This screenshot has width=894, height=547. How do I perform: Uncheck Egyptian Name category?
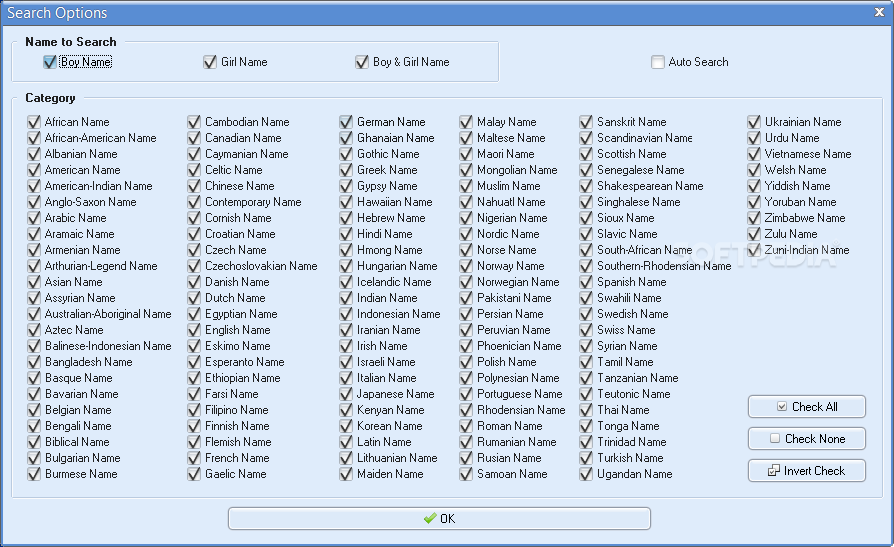coord(194,314)
